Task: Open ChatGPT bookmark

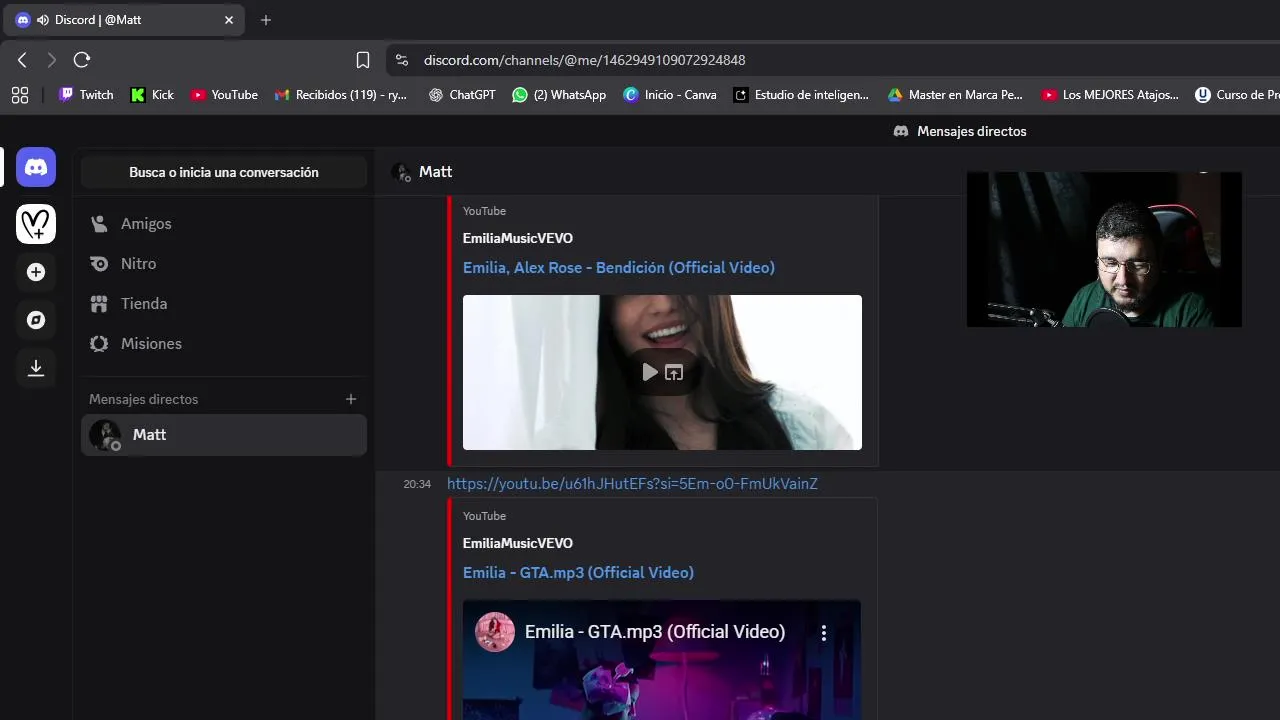Action: [x=462, y=95]
